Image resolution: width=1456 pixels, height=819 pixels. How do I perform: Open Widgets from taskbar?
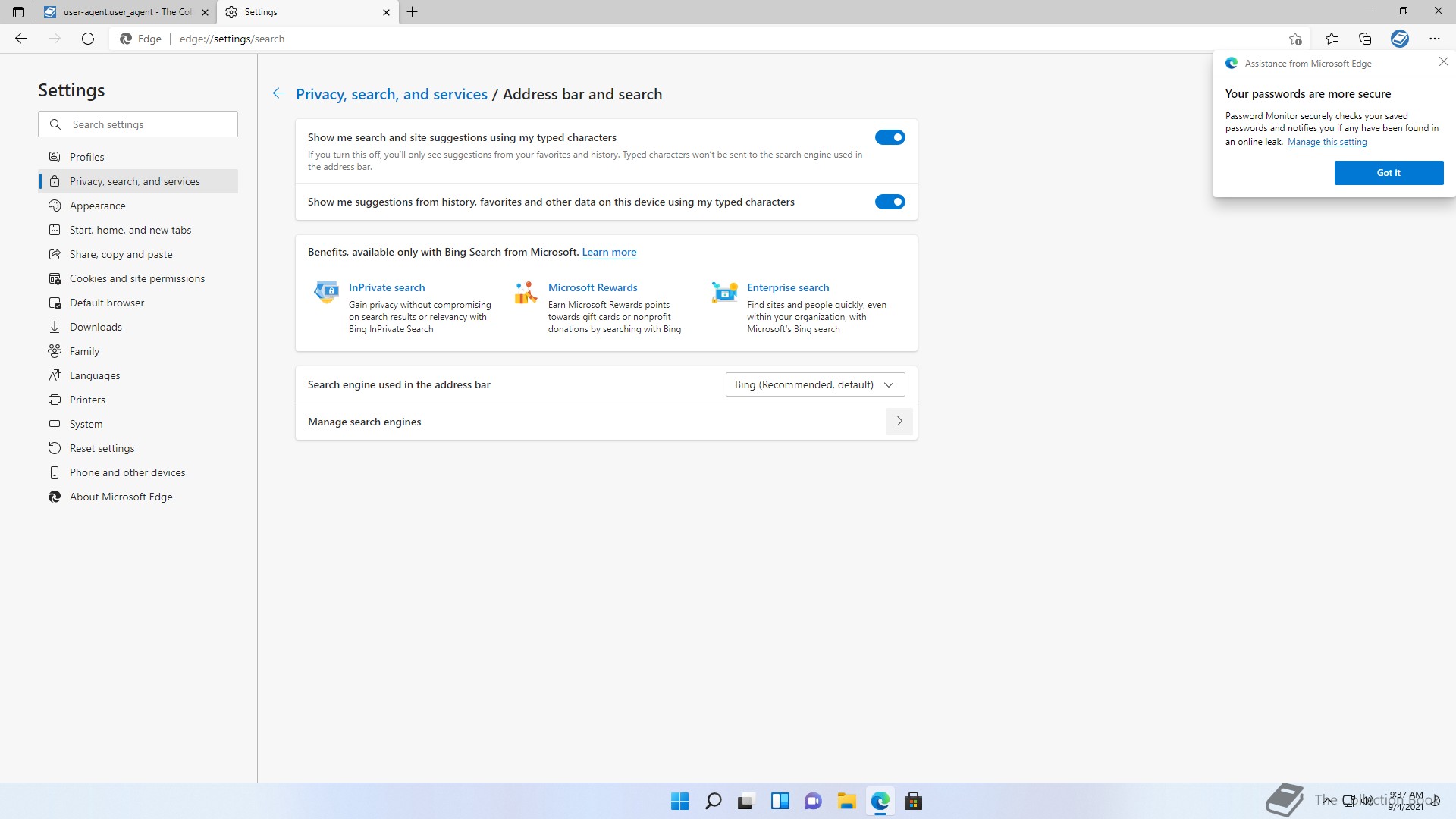pyautogui.click(x=780, y=801)
